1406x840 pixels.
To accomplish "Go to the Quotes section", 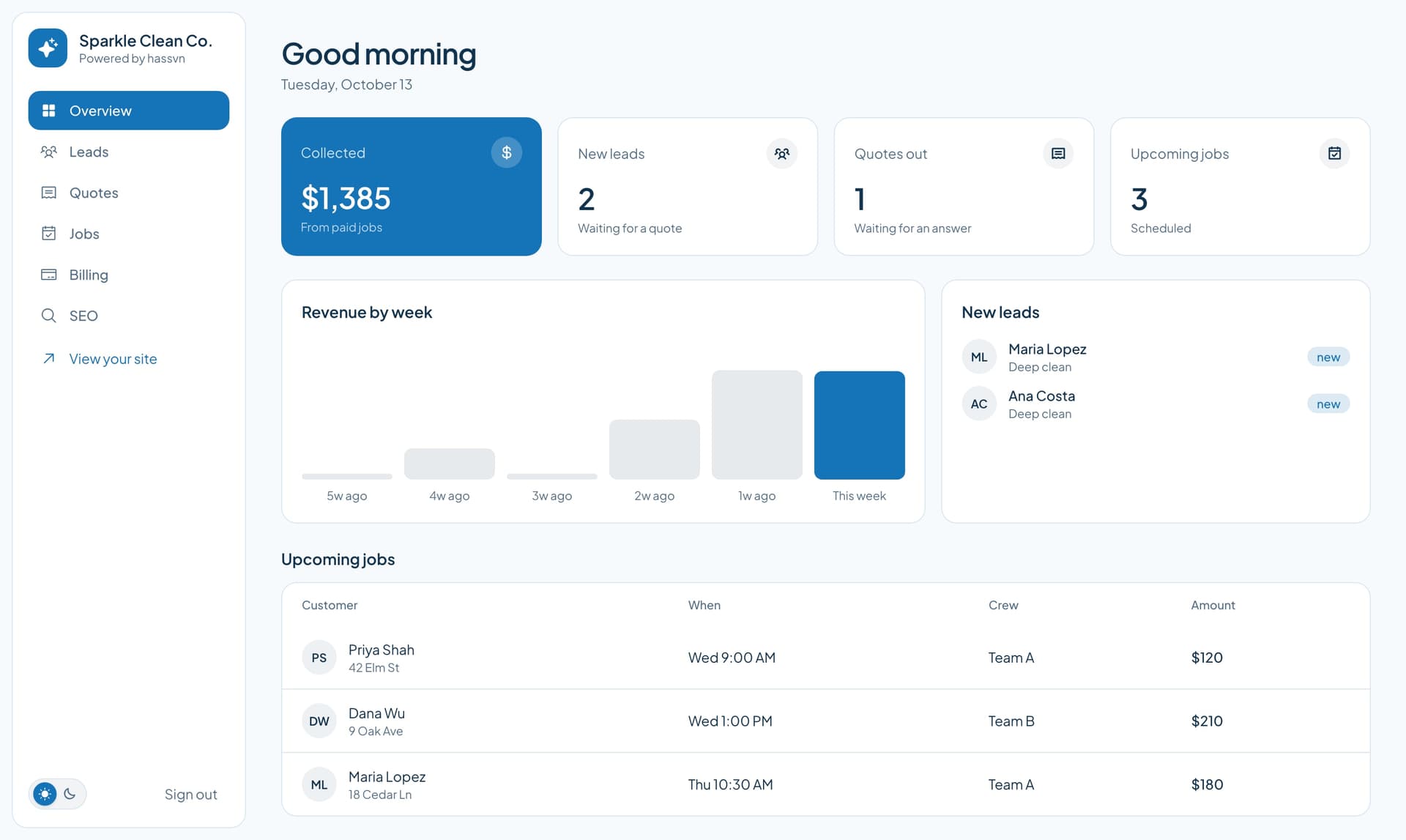I will [129, 193].
